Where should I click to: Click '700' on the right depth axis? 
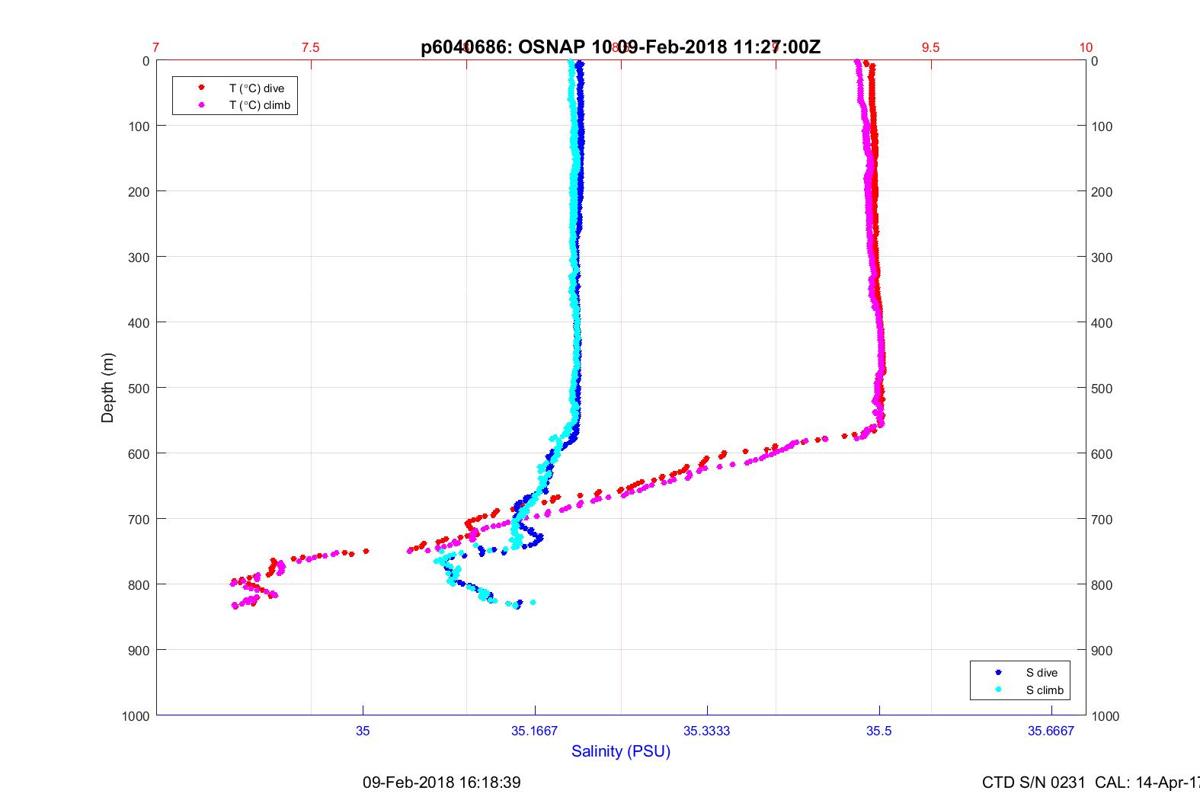pyautogui.click(x=1102, y=519)
